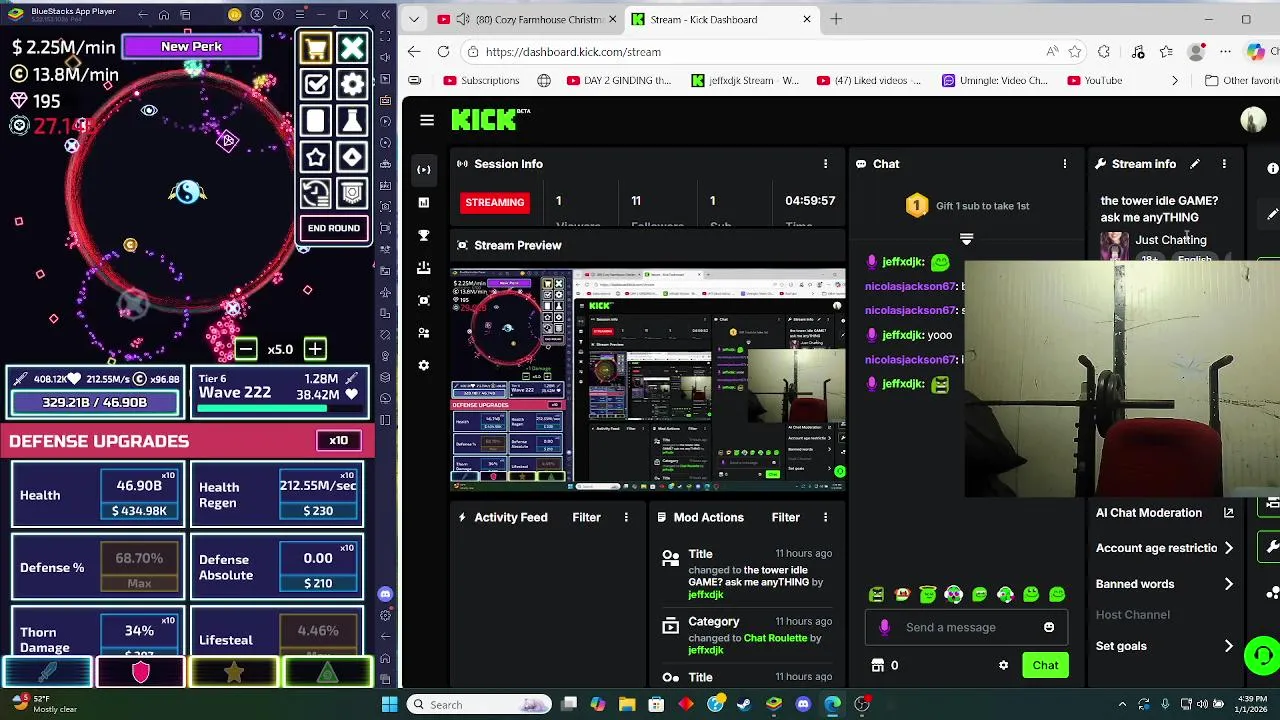
Task: Open the history clock icon in game
Action: pyautogui.click(x=316, y=193)
